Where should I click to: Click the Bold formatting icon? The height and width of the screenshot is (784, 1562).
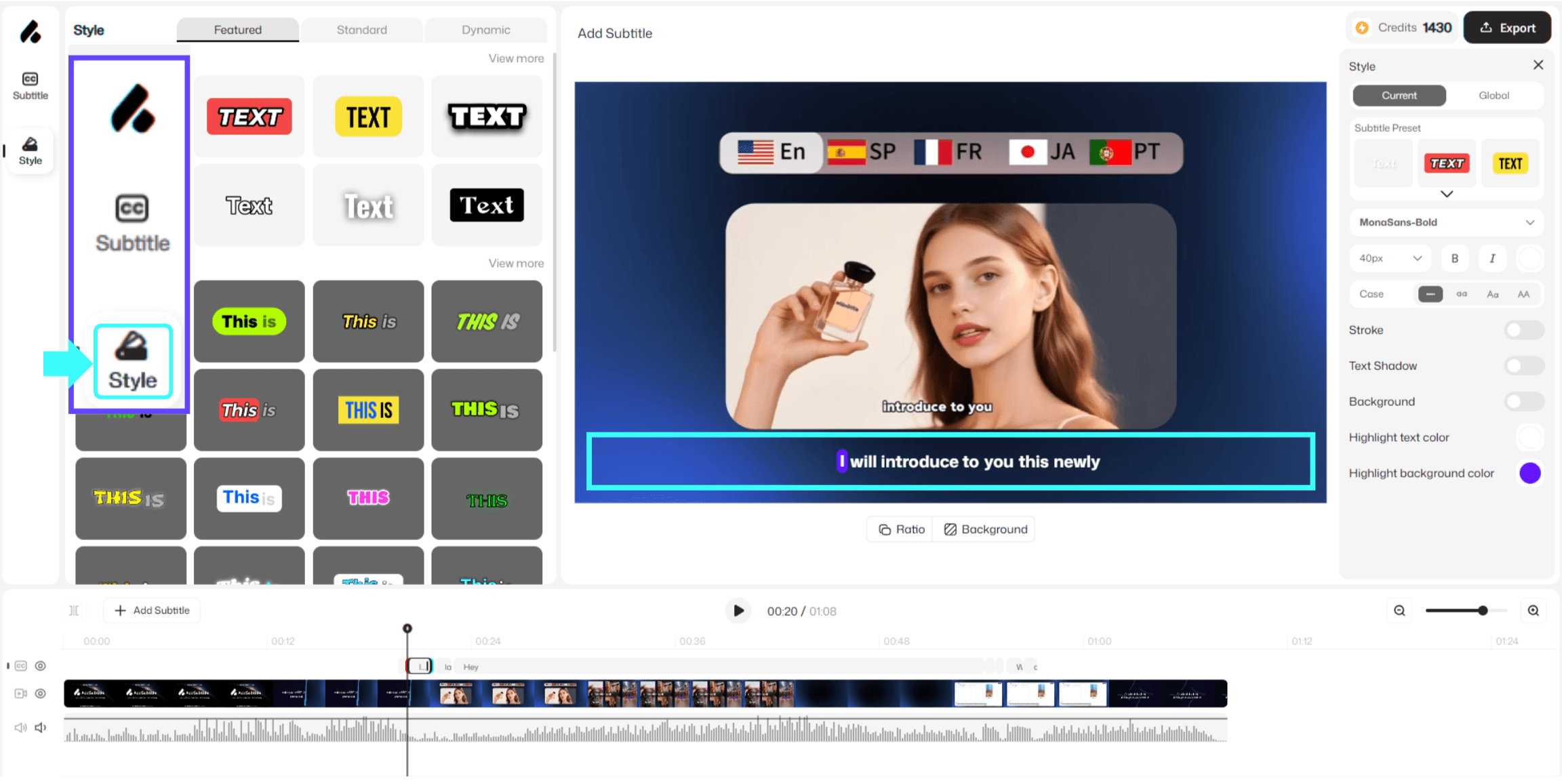[x=1454, y=258]
